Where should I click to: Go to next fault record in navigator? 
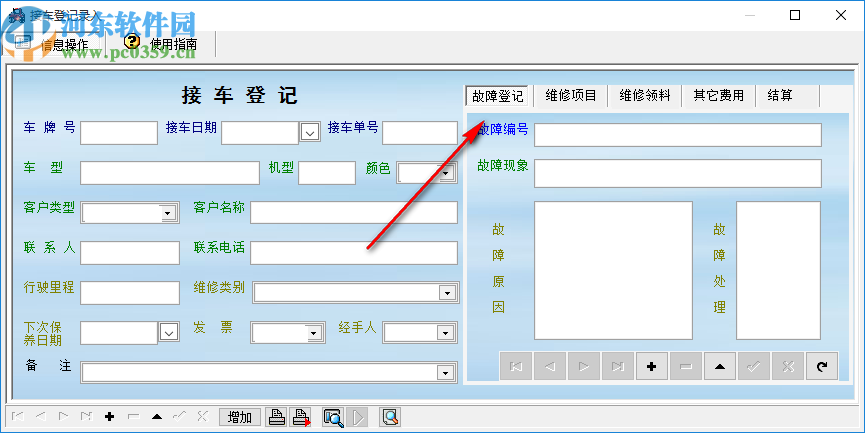tap(584, 366)
